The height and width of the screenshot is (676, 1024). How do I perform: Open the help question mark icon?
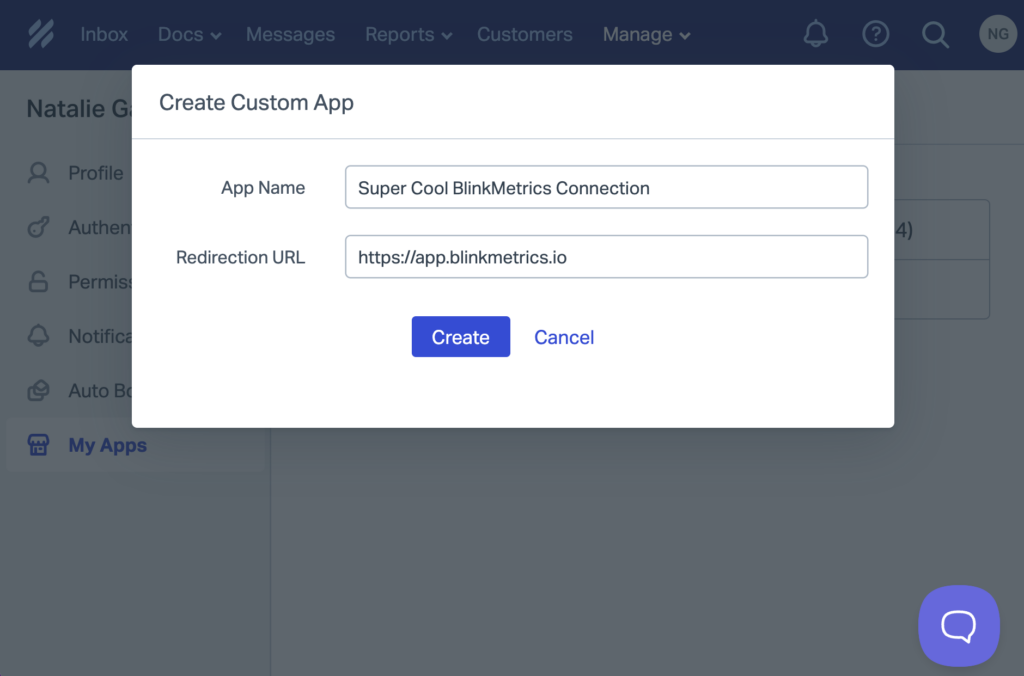click(x=876, y=34)
